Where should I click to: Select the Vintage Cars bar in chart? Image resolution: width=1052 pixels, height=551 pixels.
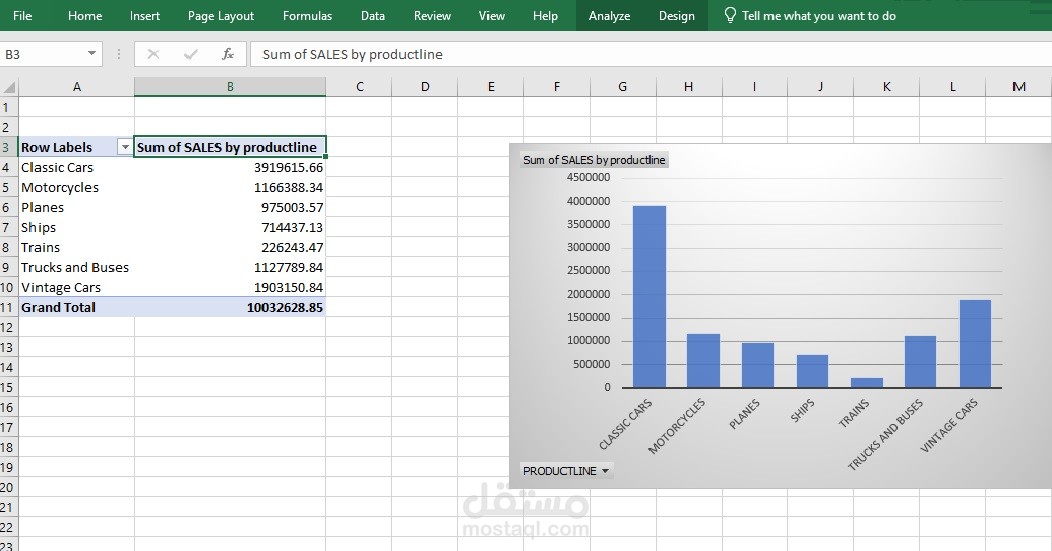976,344
